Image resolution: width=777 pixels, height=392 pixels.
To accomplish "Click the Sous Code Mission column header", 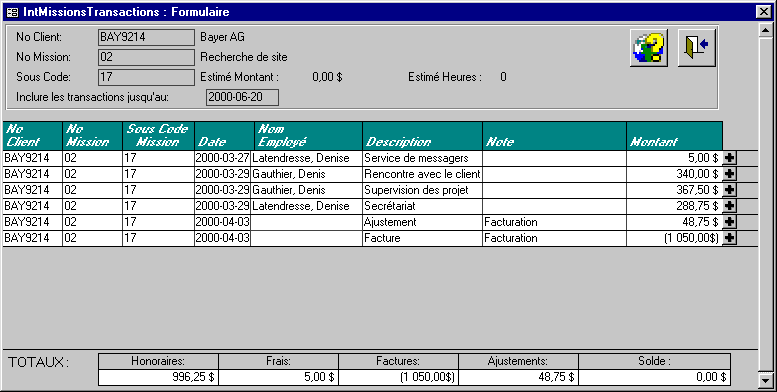I will tap(159, 136).
